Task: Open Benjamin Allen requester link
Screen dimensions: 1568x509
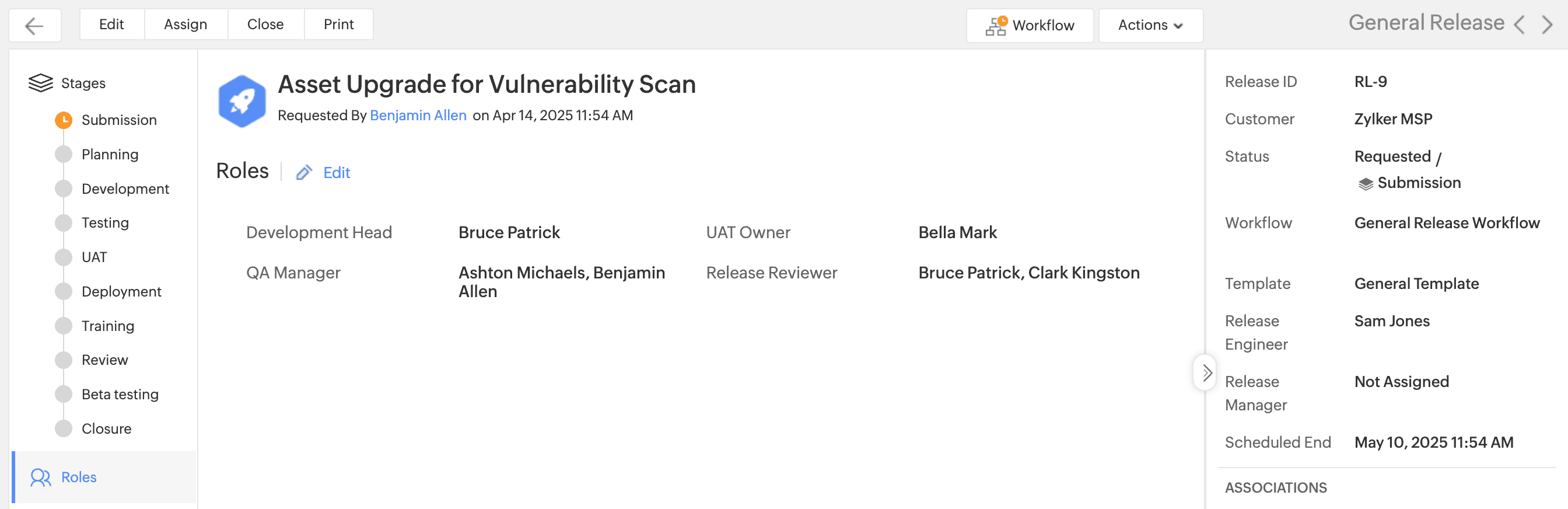Action: [x=418, y=116]
